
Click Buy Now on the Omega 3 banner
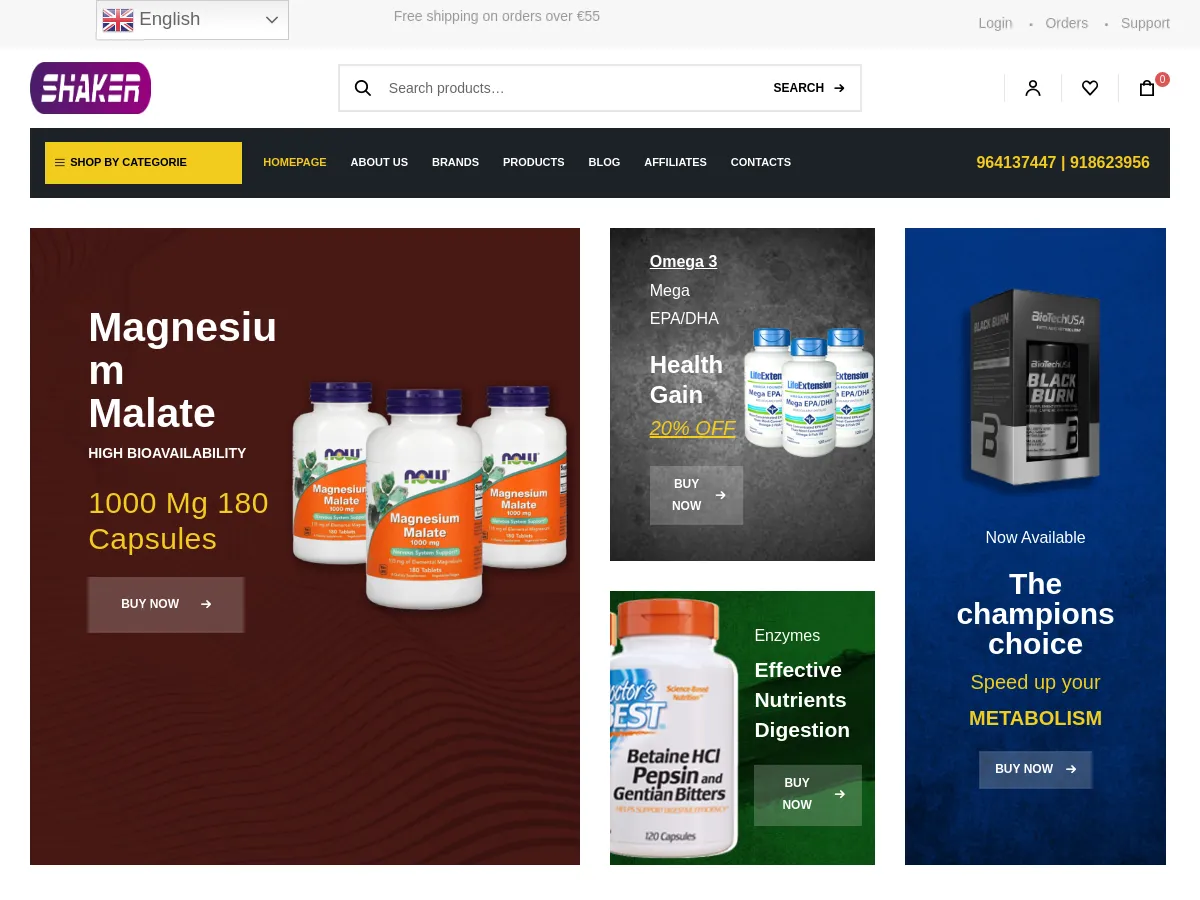(x=696, y=495)
